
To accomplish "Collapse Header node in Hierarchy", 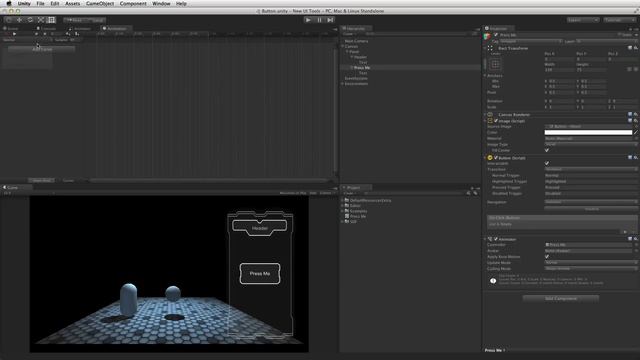I will [352, 57].
